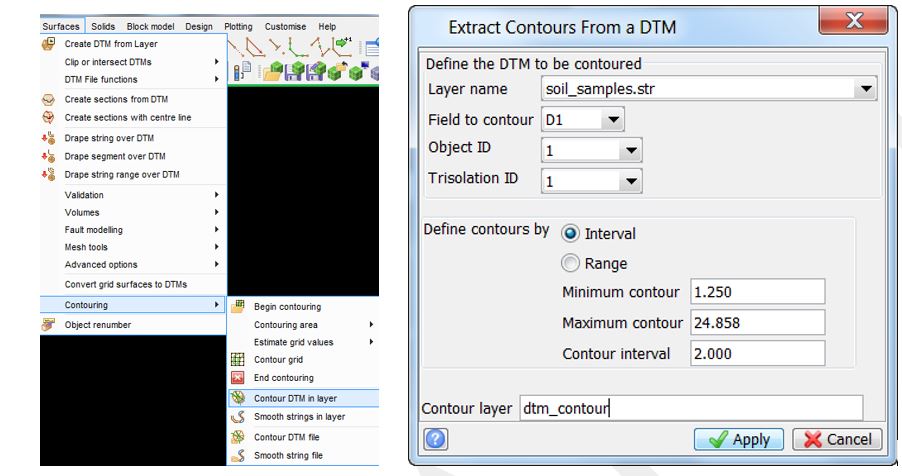902x476 pixels.
Task: Click the person with document toolbar icon
Action: pos(242,71)
